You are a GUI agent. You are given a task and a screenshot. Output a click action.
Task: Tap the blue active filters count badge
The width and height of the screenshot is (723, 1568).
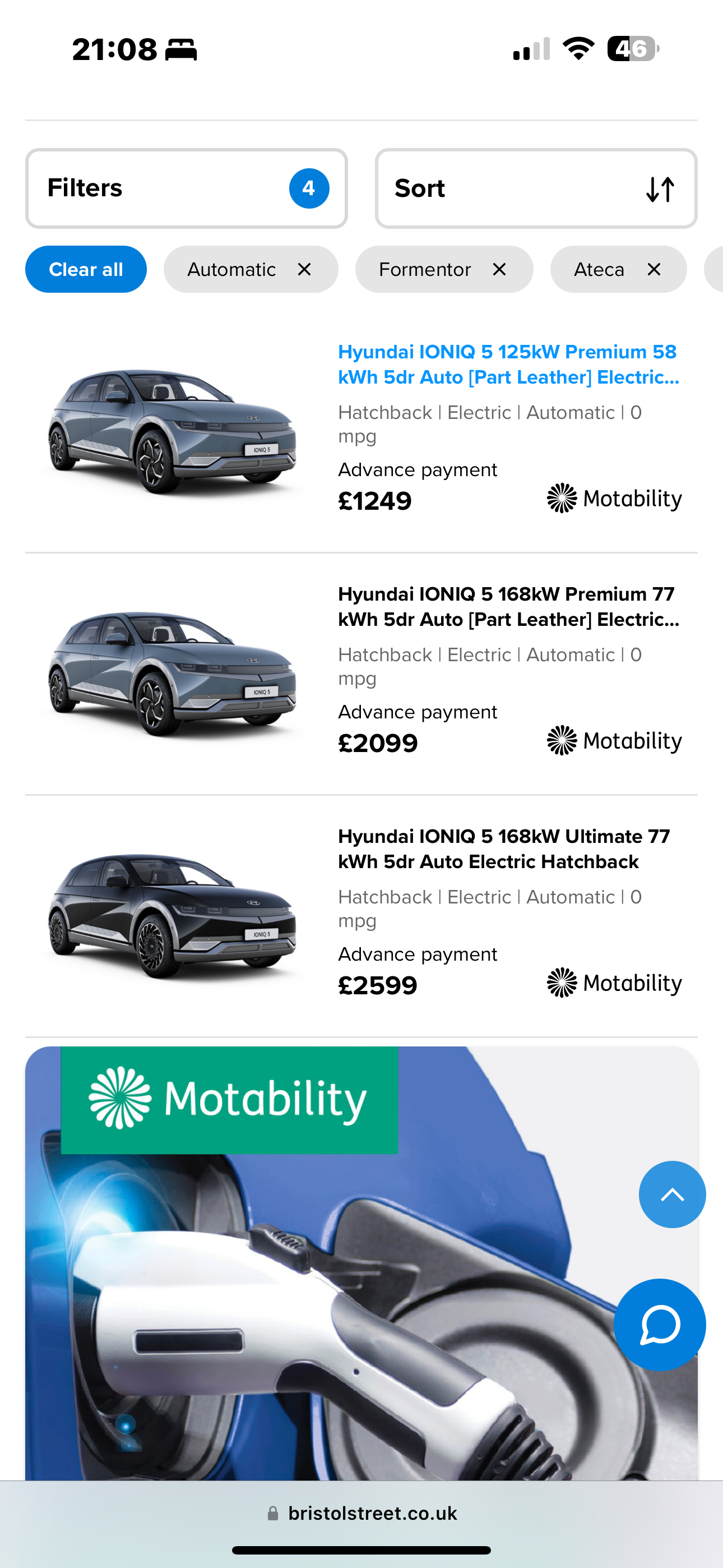click(309, 188)
